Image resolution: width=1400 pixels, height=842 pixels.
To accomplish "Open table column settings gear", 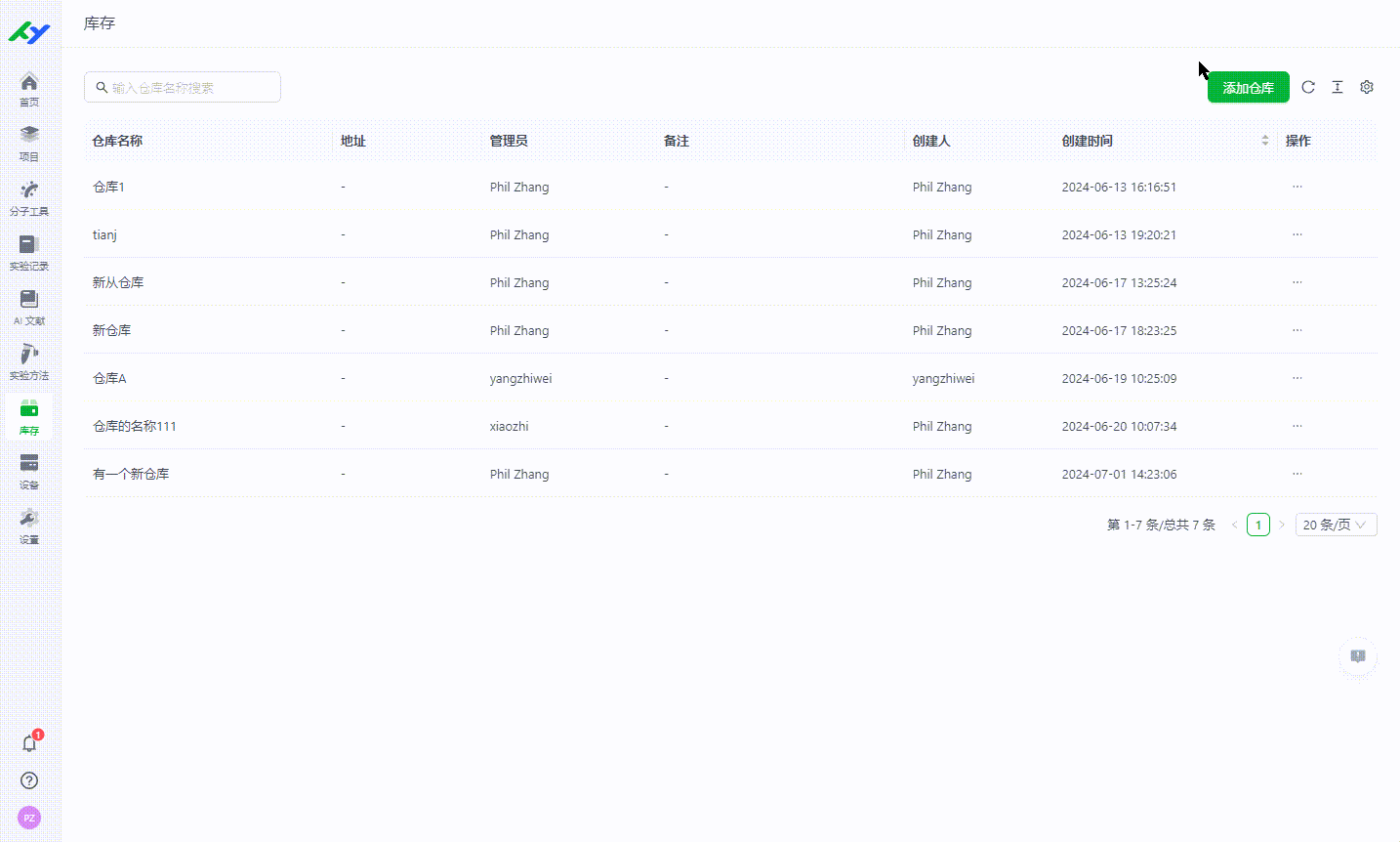I will (1367, 87).
